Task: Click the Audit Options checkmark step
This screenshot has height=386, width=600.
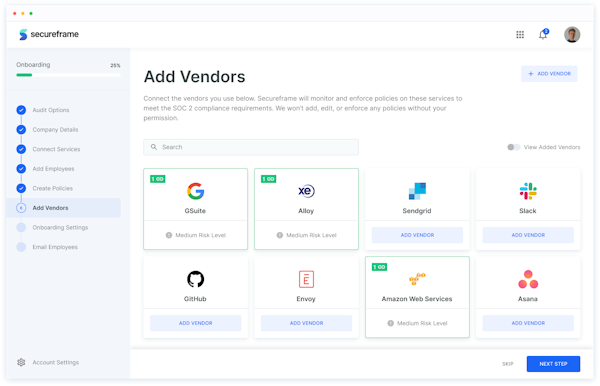Action: pyautogui.click(x=21, y=110)
